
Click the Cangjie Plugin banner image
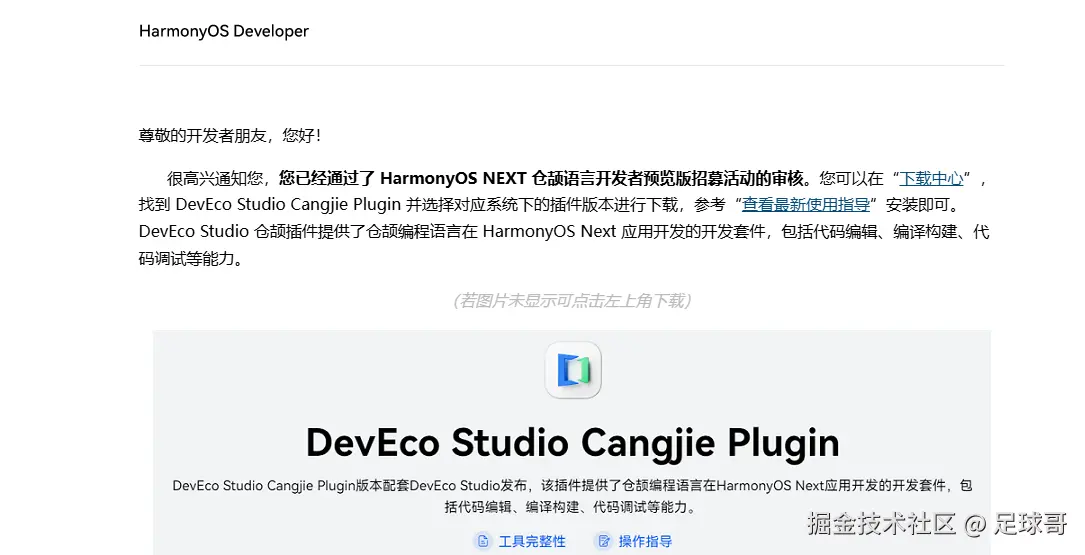pos(572,443)
